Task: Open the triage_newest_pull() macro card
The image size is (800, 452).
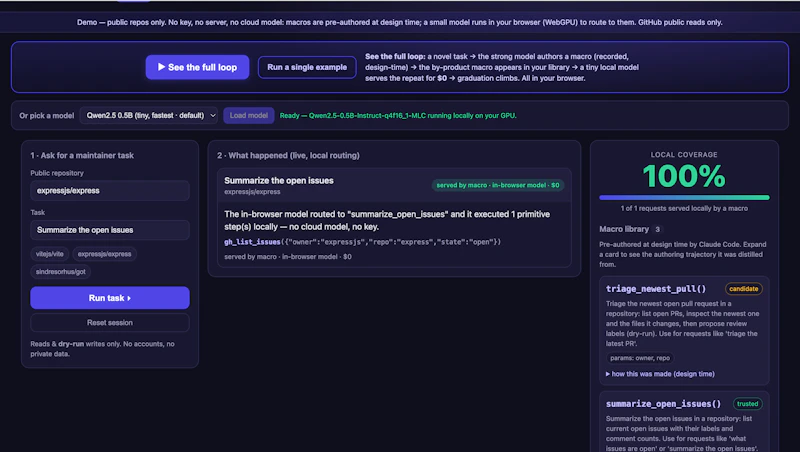Action: click(684, 331)
